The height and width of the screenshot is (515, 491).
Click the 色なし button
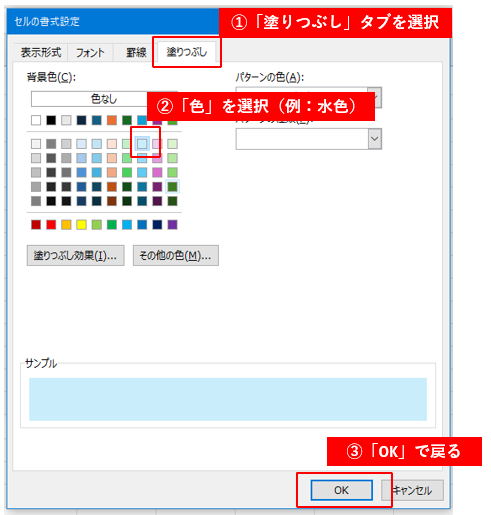pyautogui.click(x=104, y=99)
